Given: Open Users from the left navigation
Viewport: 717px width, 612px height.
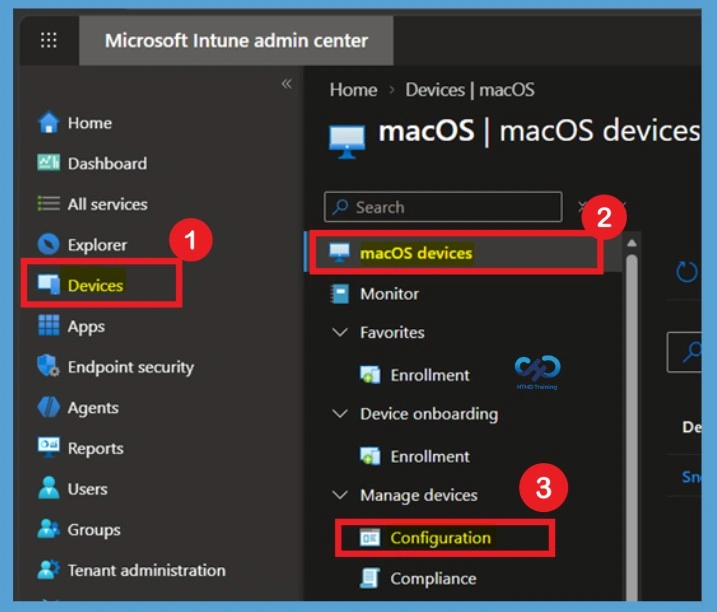Looking at the screenshot, I should click(x=87, y=489).
